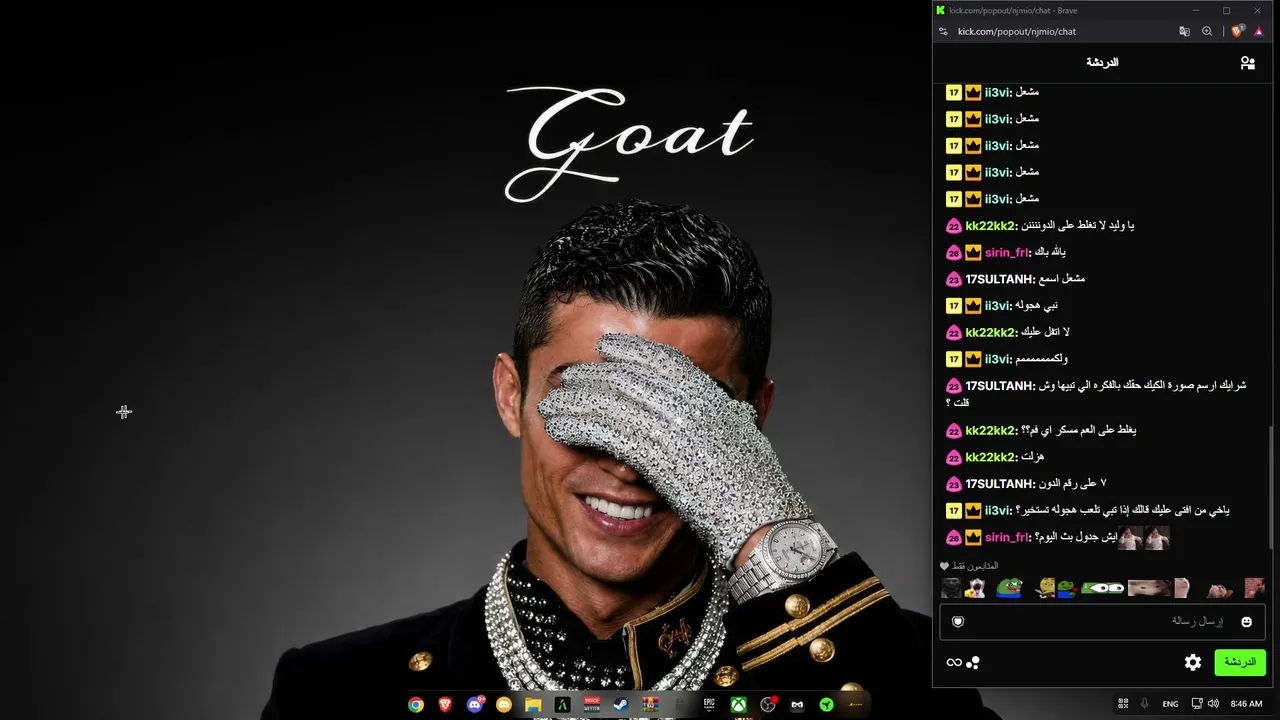The height and width of the screenshot is (720, 1280).
Task: Pick the raised fist emote
Action: (1182, 588)
